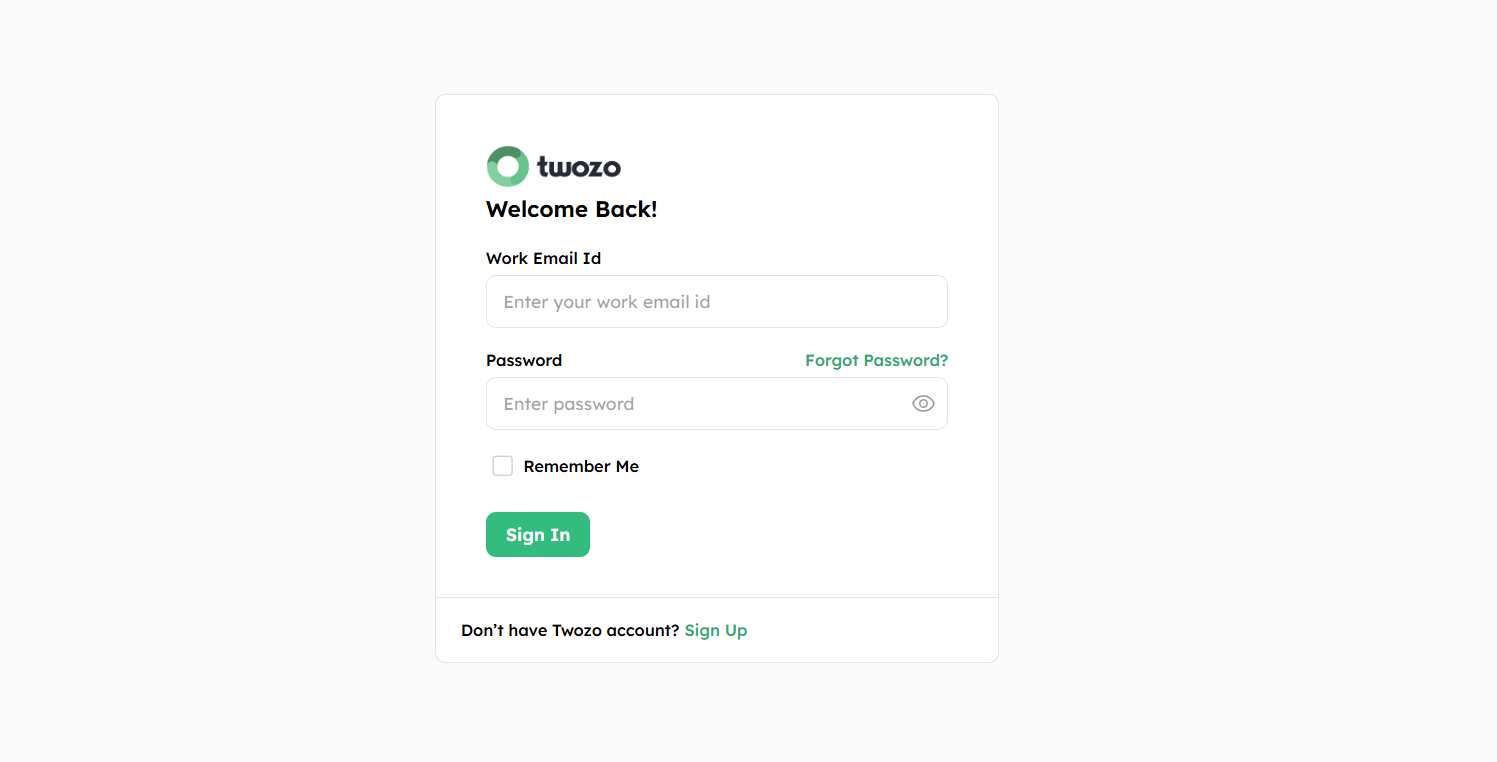Click the Welcome Back! heading
The height and width of the screenshot is (762, 1497).
571,209
